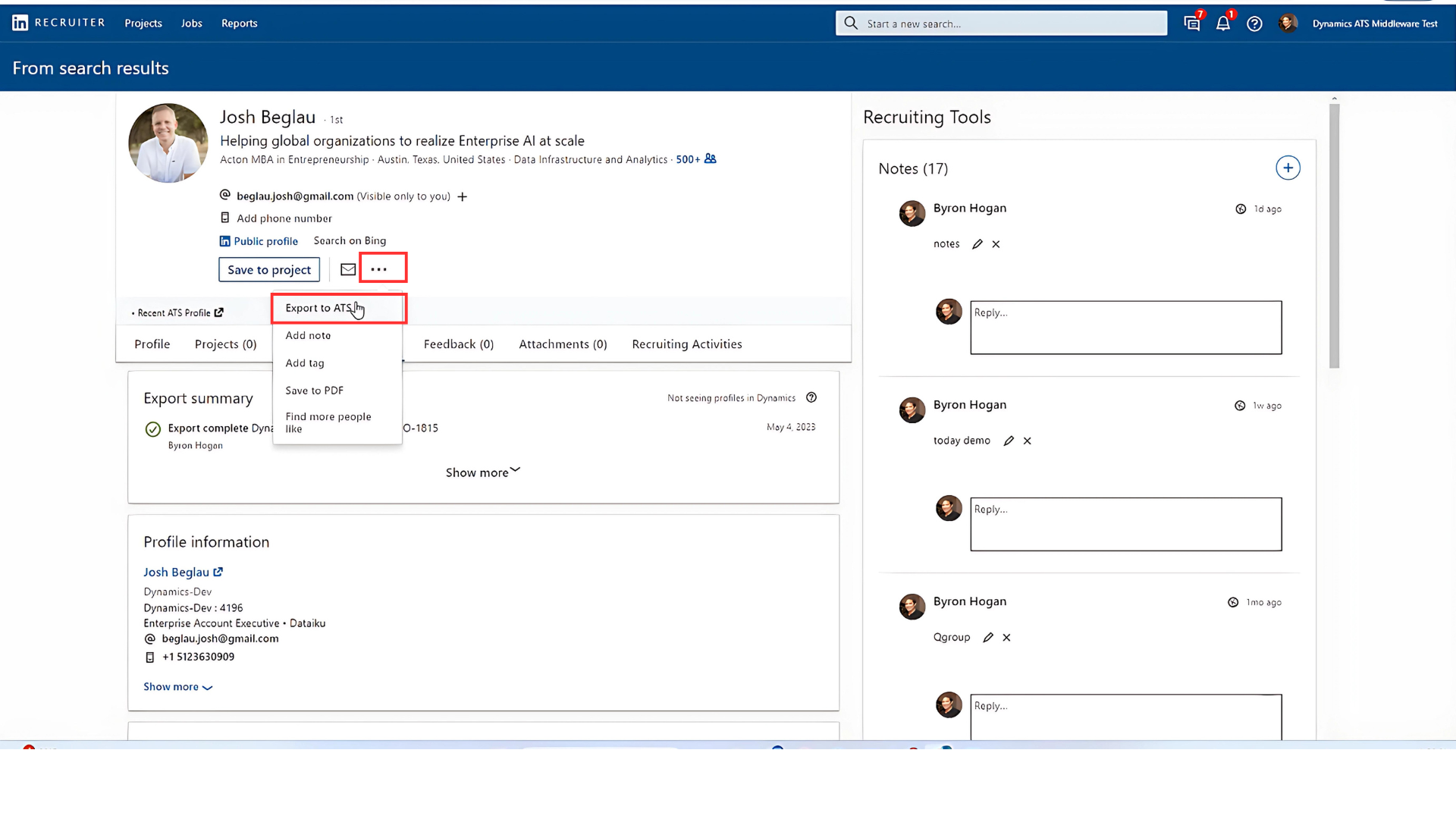Open Josh Beglau external link icon in Profile information
1456x819 pixels.
[218, 572]
